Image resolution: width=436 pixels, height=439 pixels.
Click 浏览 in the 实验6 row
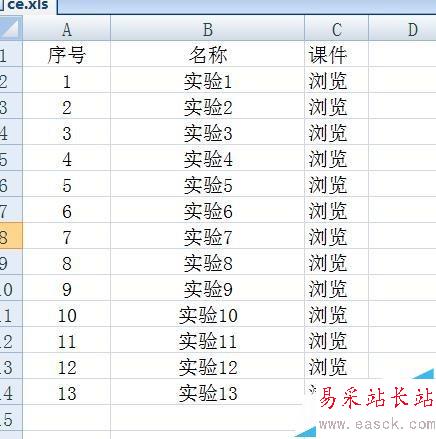pos(336,211)
